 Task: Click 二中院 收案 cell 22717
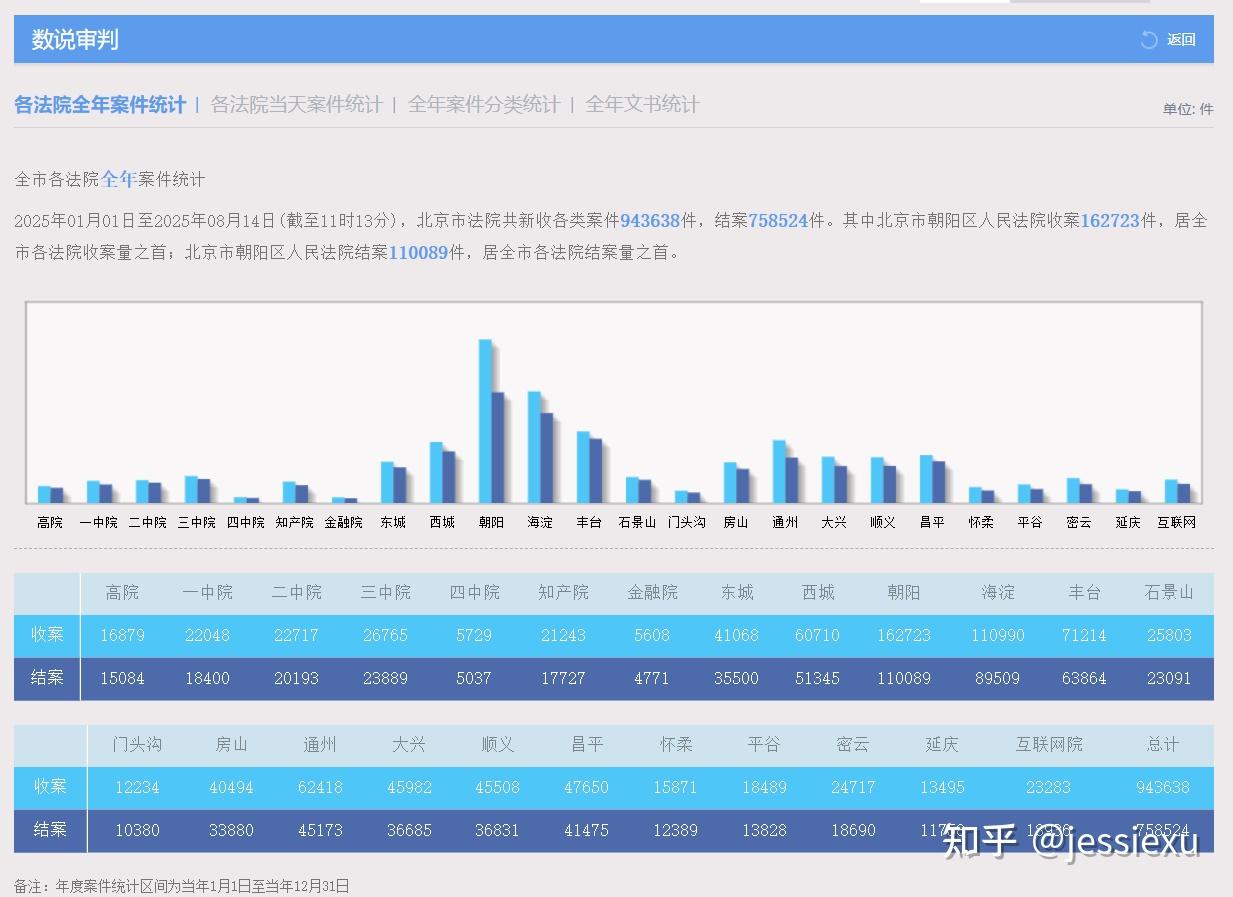296,635
